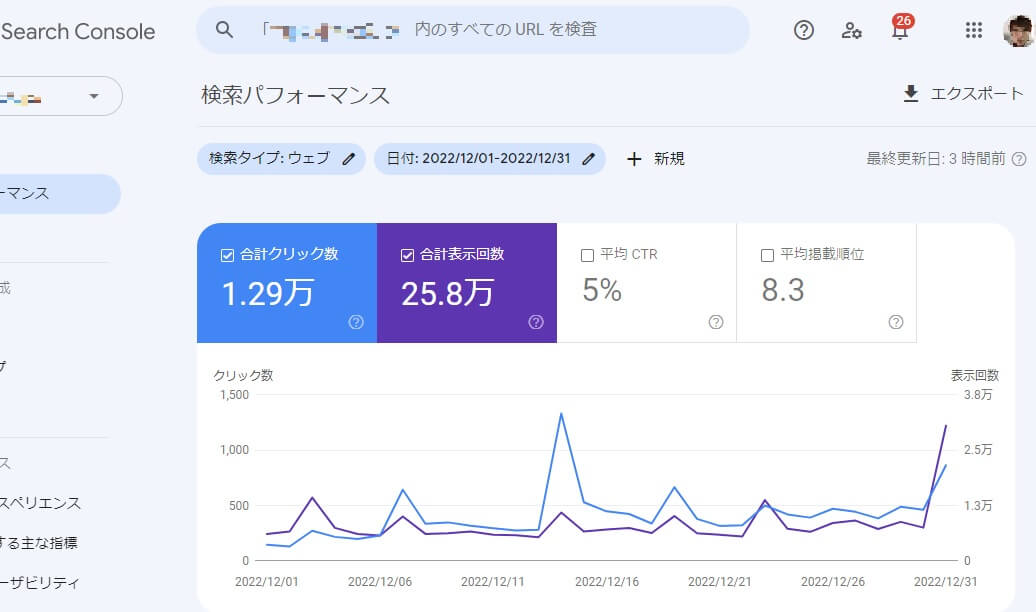Click the plus icon beside 新規
The height and width of the screenshot is (612, 1036).
[x=634, y=159]
